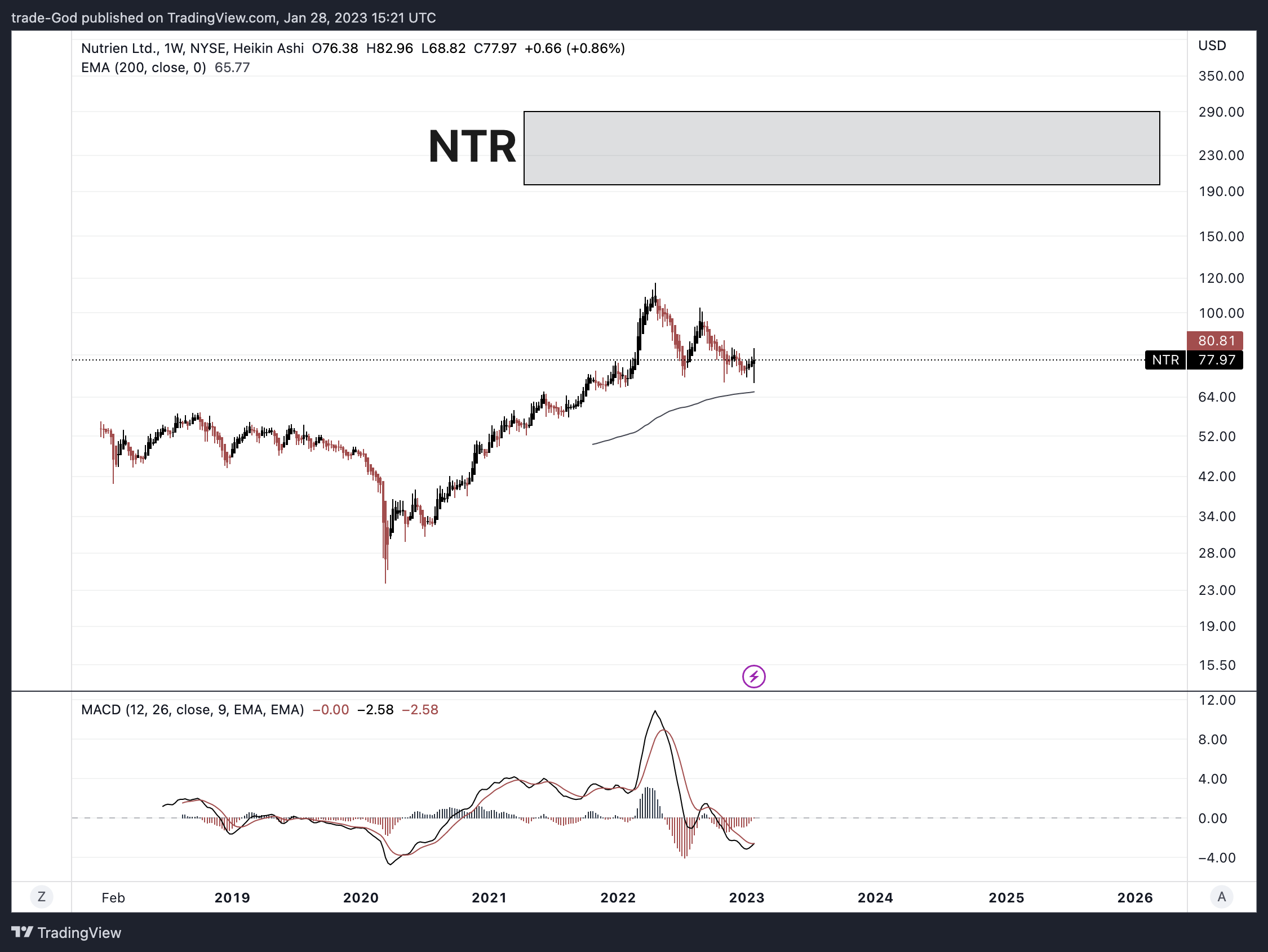Viewport: 1268px width, 952px height.
Task: Click the TradingView logo in the footer
Action: point(66,932)
